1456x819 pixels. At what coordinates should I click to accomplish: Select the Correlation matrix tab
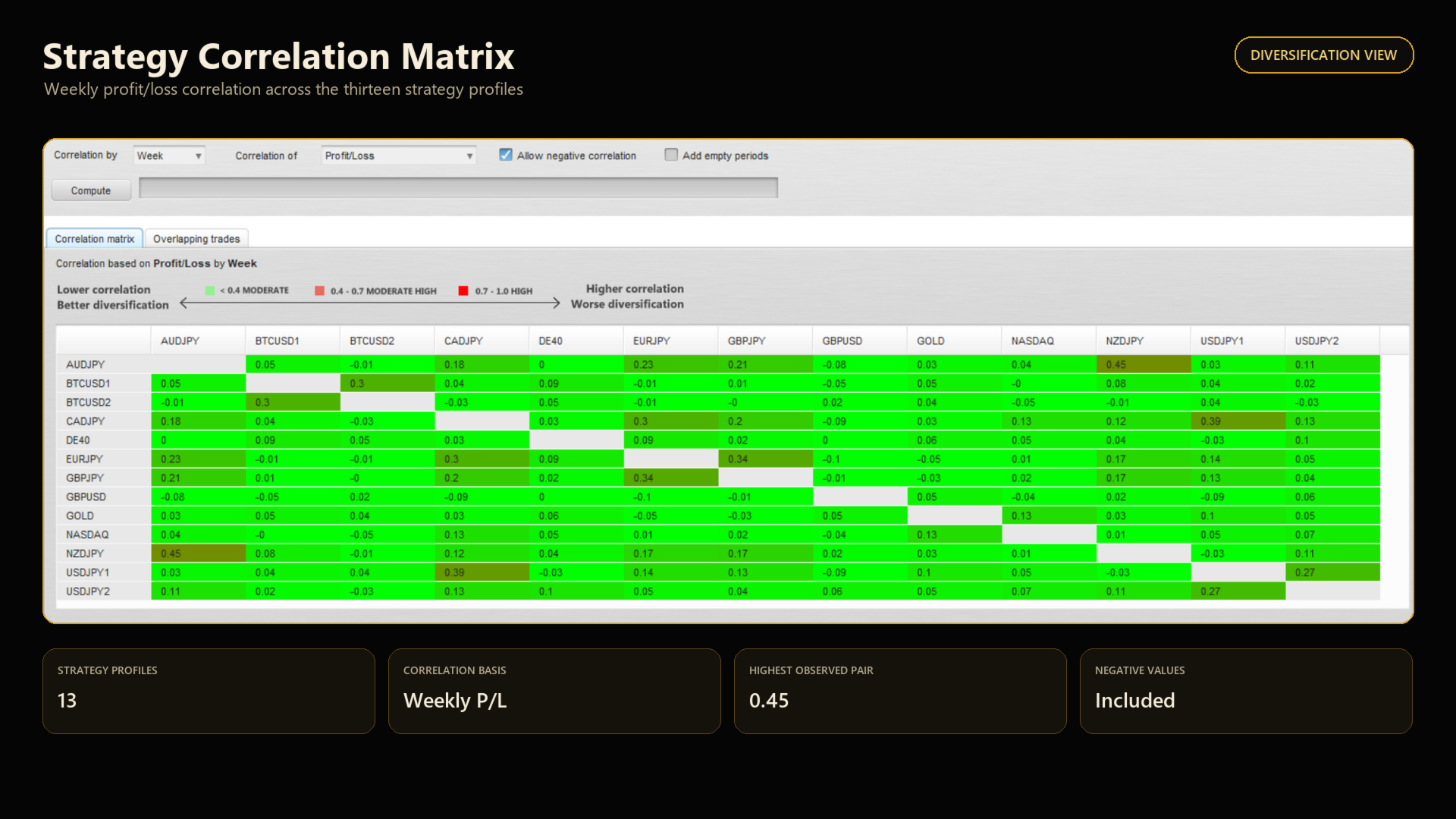[x=95, y=239]
